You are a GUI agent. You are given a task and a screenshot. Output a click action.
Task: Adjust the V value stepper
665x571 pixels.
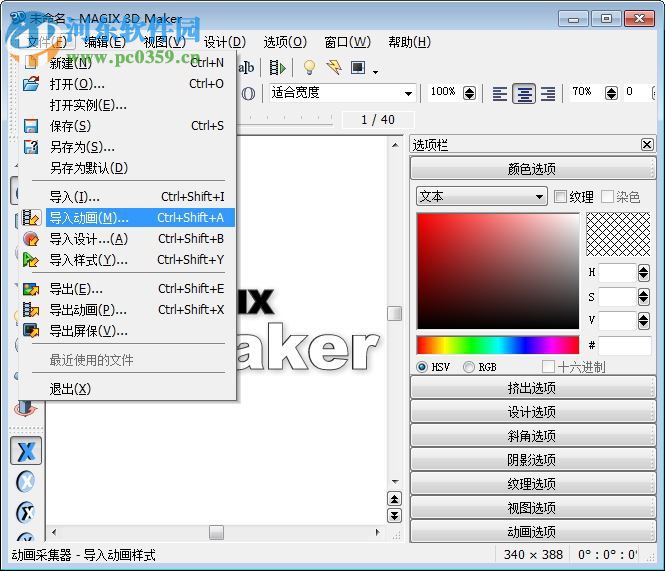pyautogui.click(x=643, y=321)
